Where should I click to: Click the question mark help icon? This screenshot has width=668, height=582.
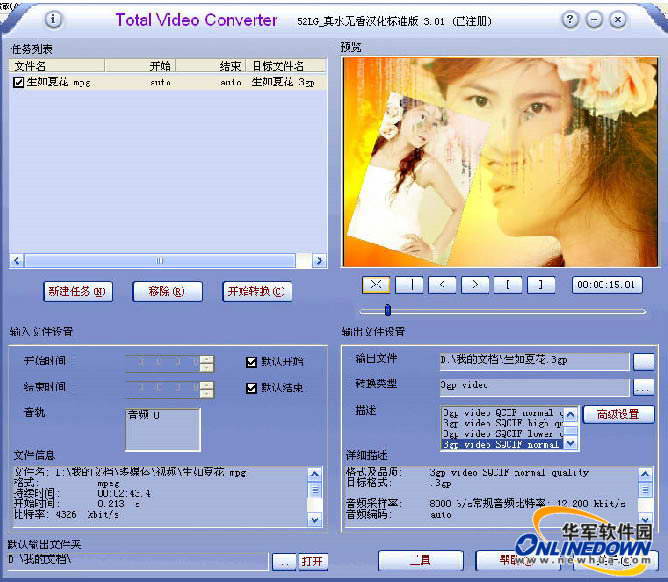pos(570,20)
